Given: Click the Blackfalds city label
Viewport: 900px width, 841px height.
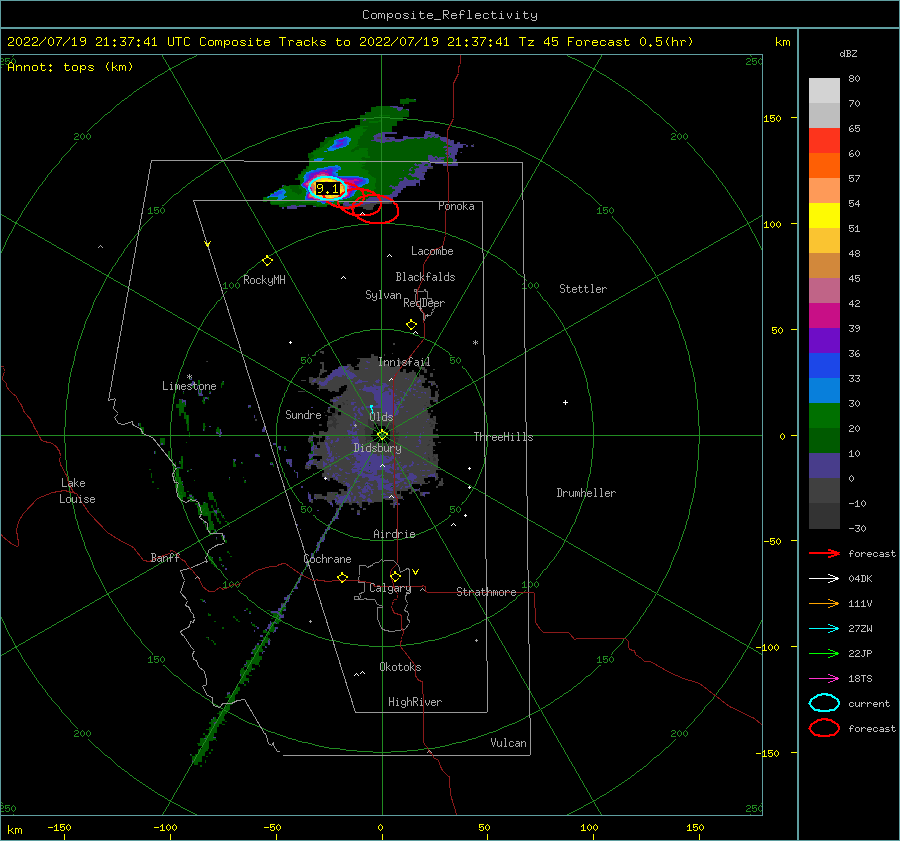Looking at the screenshot, I should [425, 277].
